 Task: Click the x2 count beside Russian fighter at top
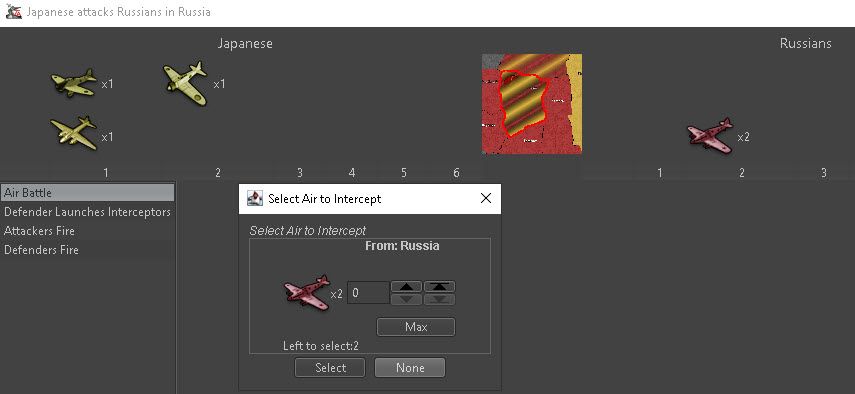tap(743, 137)
